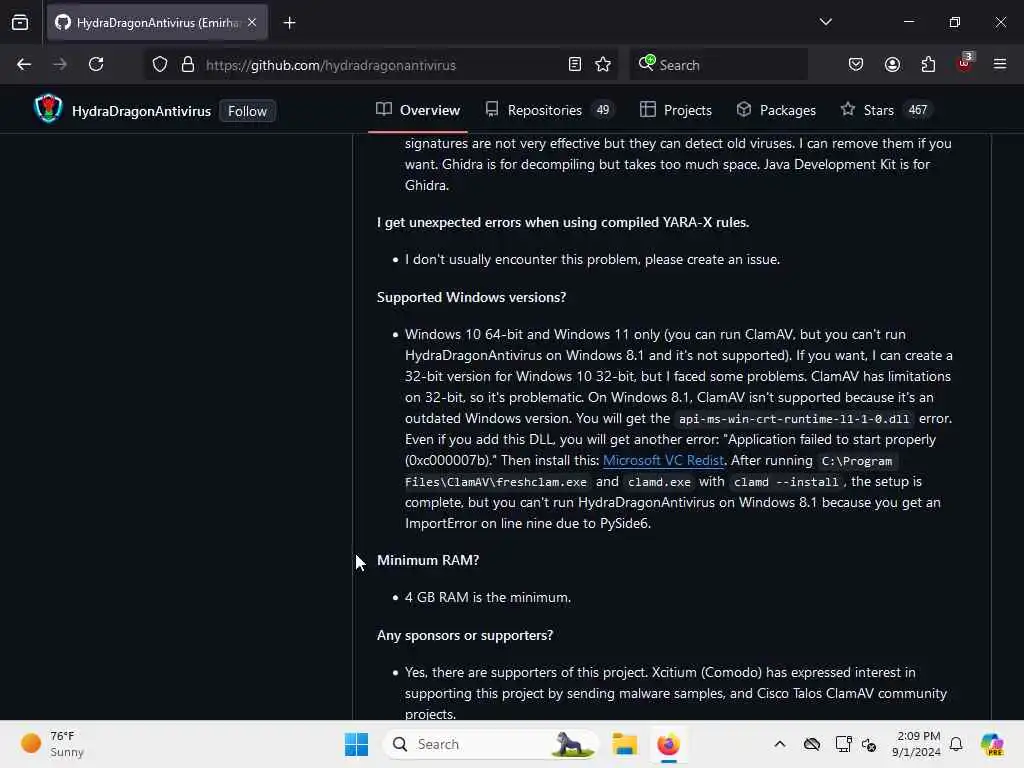
Task: Click the HydraDragonAntivirus shield avatar
Action: tap(48, 109)
